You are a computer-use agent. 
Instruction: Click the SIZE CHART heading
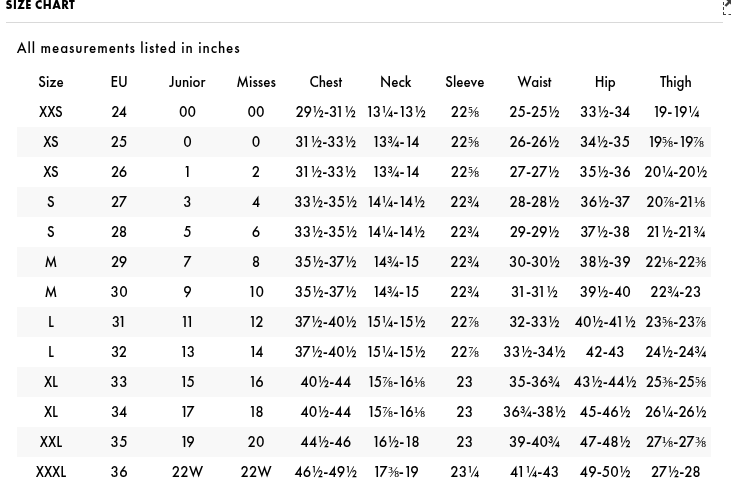41,6
